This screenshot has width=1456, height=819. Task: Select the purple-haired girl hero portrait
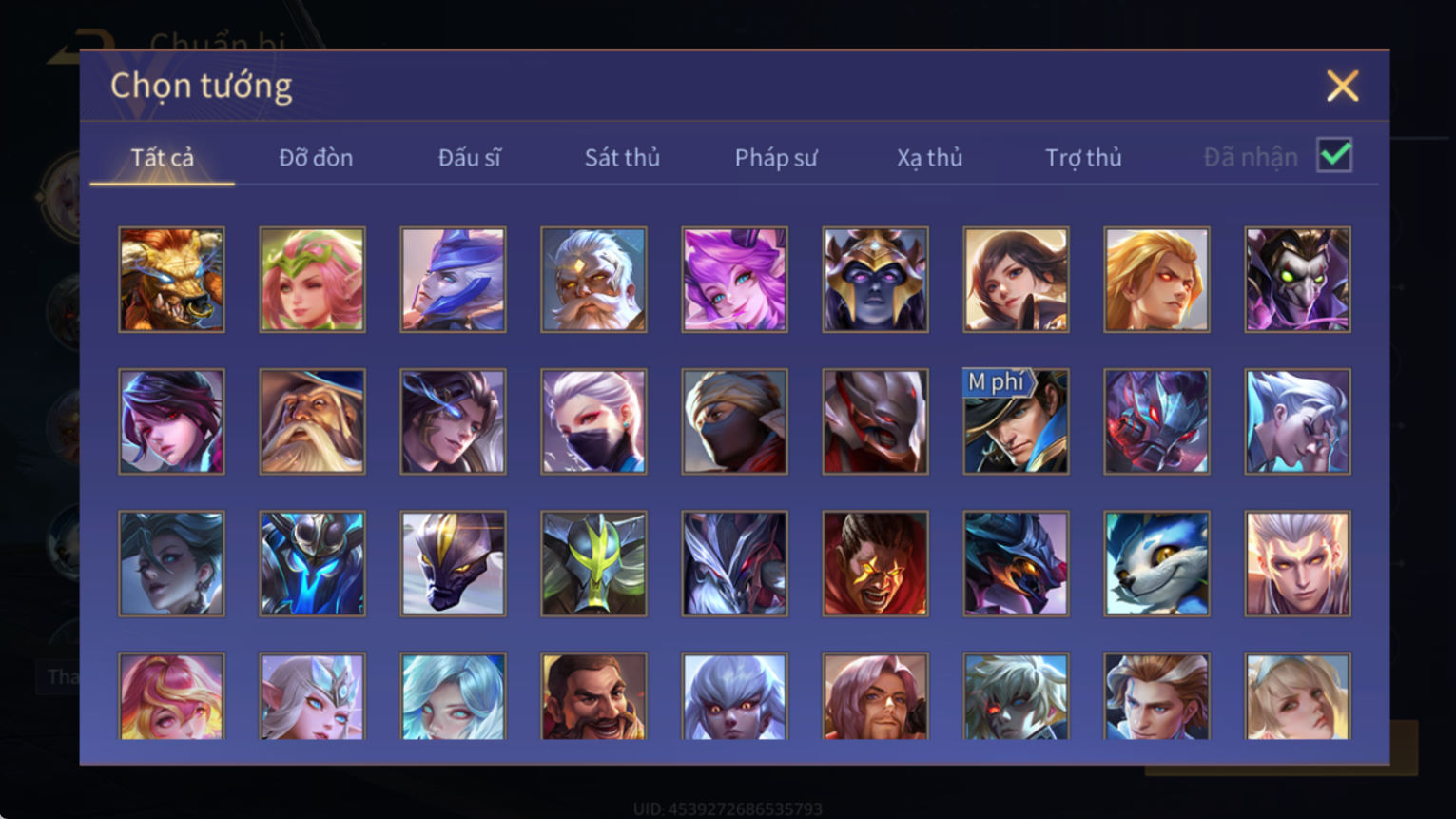tap(734, 280)
